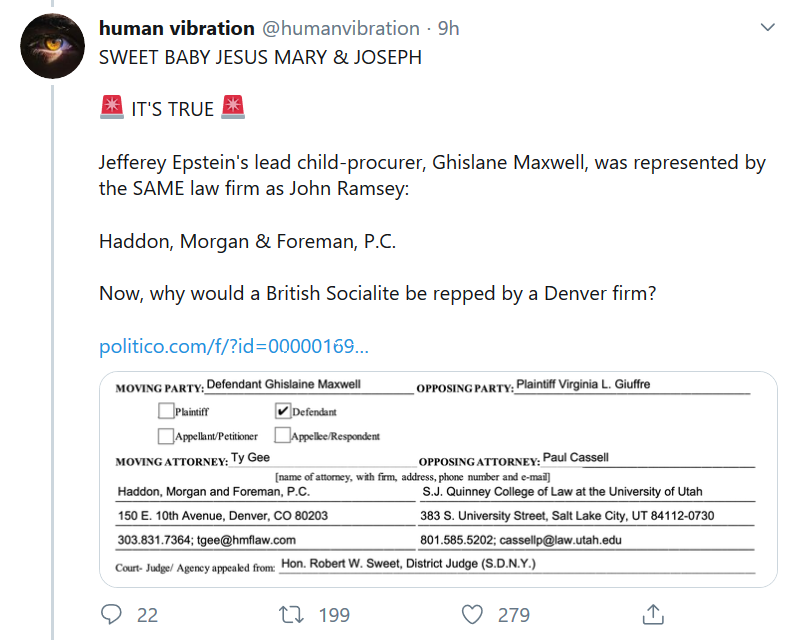
Task: Expand the tweet options chevron menu
Action: pos(767,27)
